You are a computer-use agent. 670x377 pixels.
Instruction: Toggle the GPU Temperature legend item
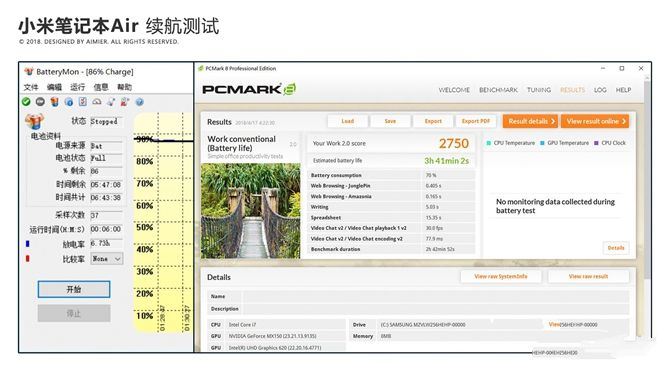[564, 143]
